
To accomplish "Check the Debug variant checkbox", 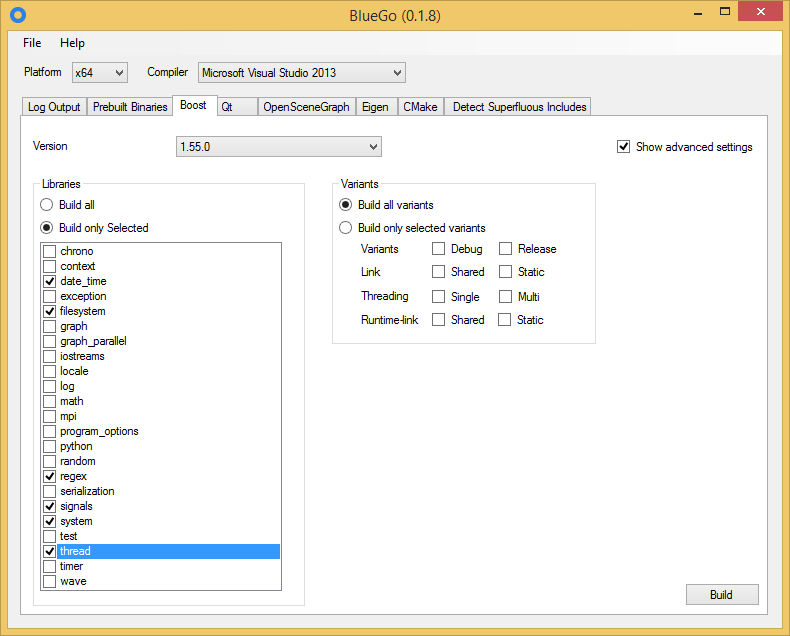I will [x=439, y=249].
